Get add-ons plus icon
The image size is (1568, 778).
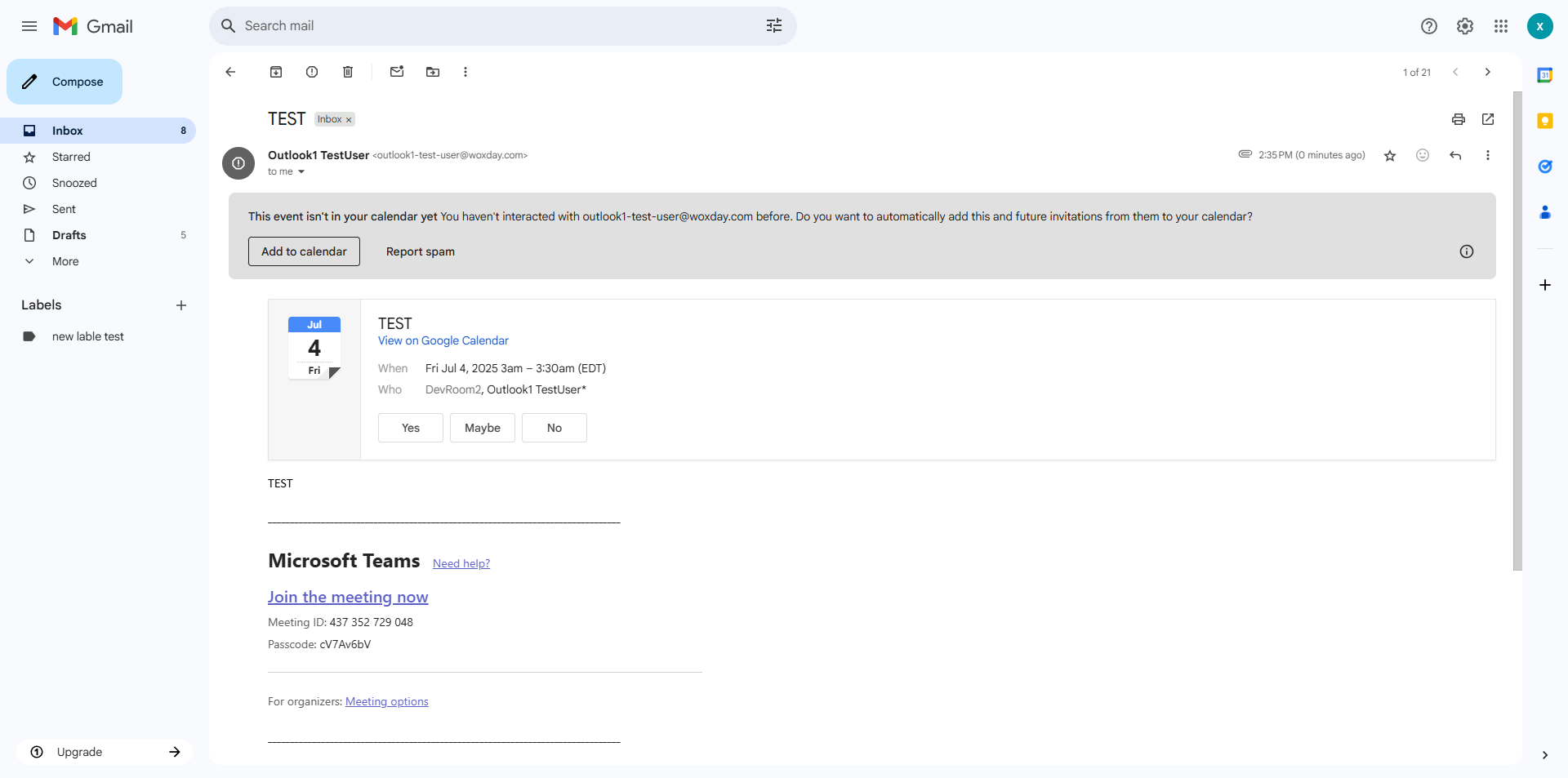click(x=1545, y=285)
